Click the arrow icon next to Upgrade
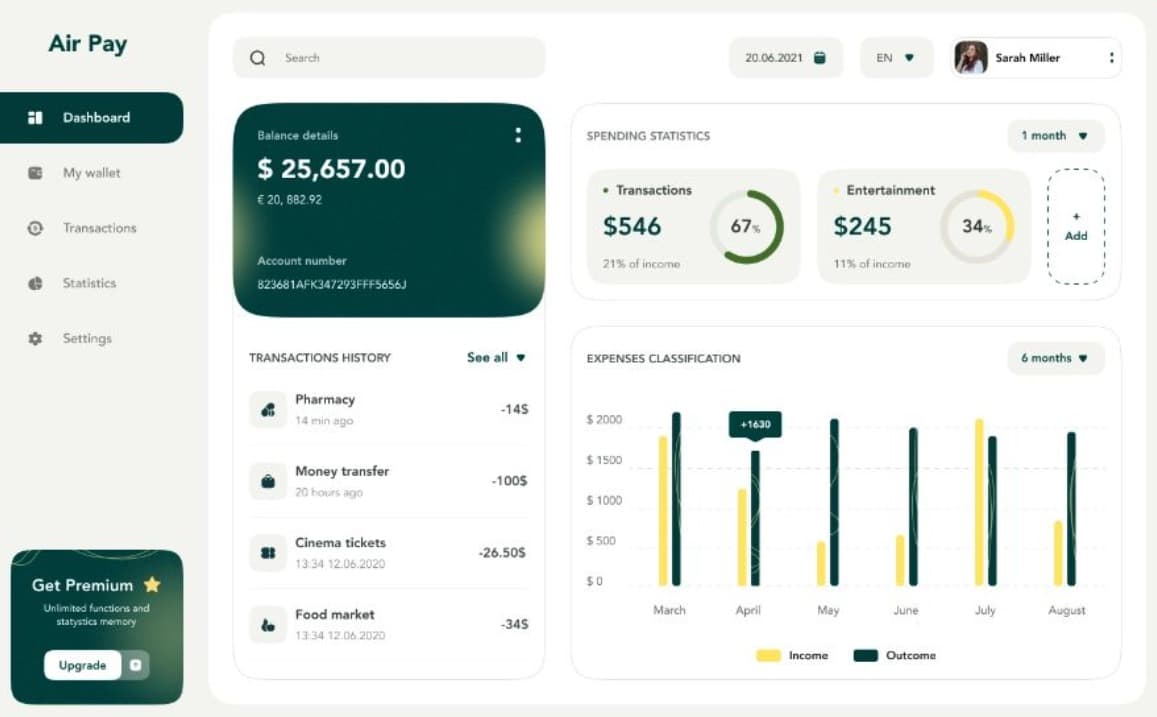1157x717 pixels. tap(136, 665)
